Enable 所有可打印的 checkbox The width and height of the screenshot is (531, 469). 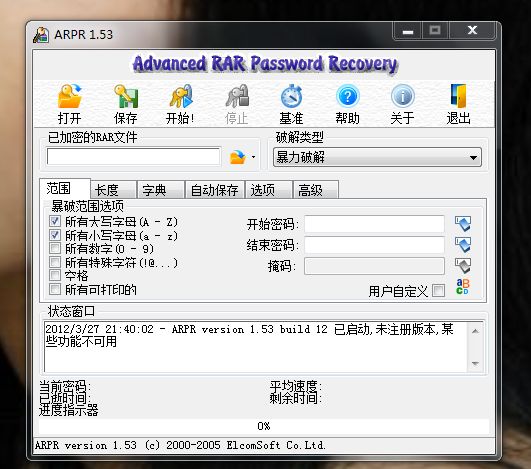(55, 289)
